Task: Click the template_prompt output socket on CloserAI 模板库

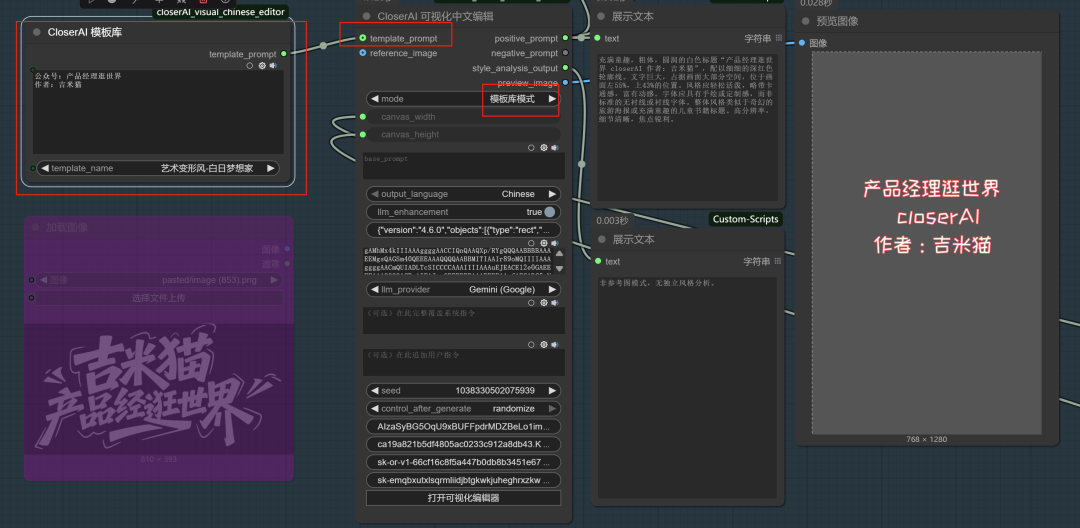Action: (284, 54)
